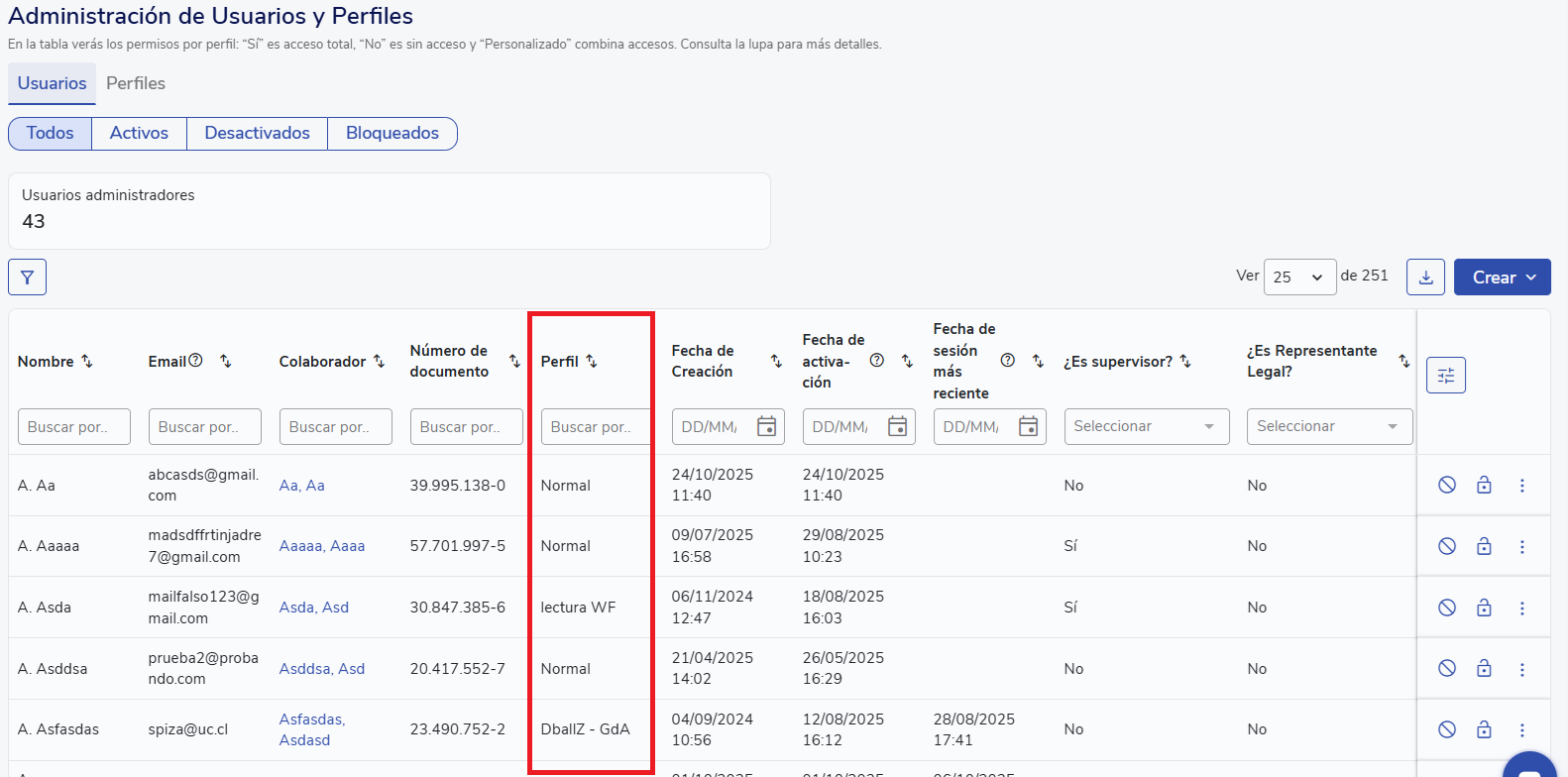Sort users by Perfil column

pyautogui.click(x=592, y=362)
